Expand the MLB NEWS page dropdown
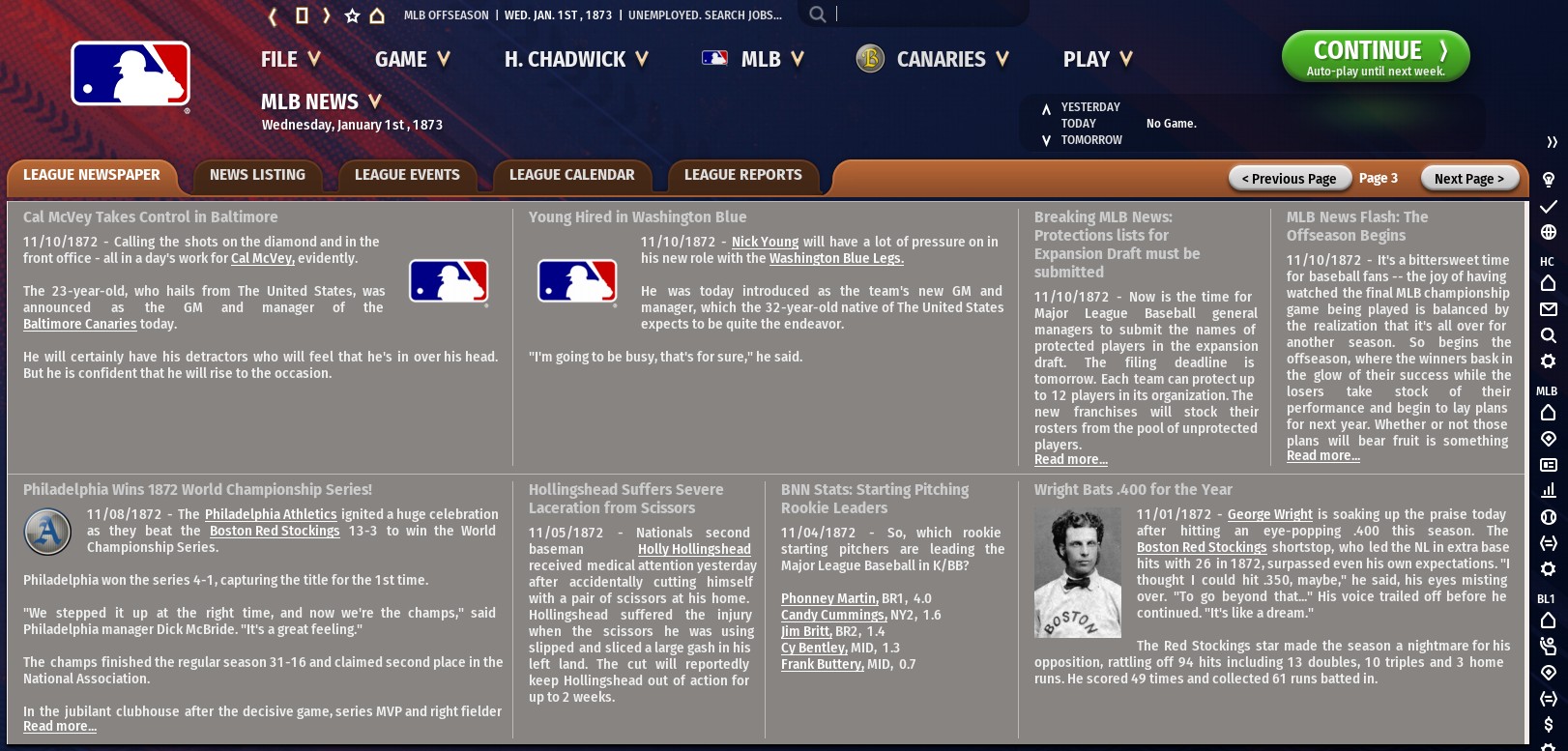1568x751 pixels. click(x=322, y=101)
